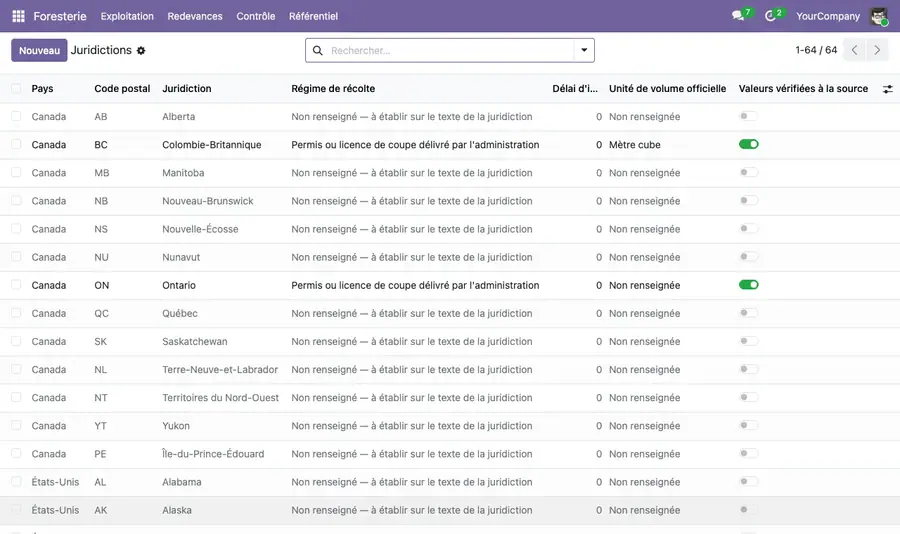Open the optional columns adjust icon
This screenshot has height=534, width=900.
click(887, 89)
